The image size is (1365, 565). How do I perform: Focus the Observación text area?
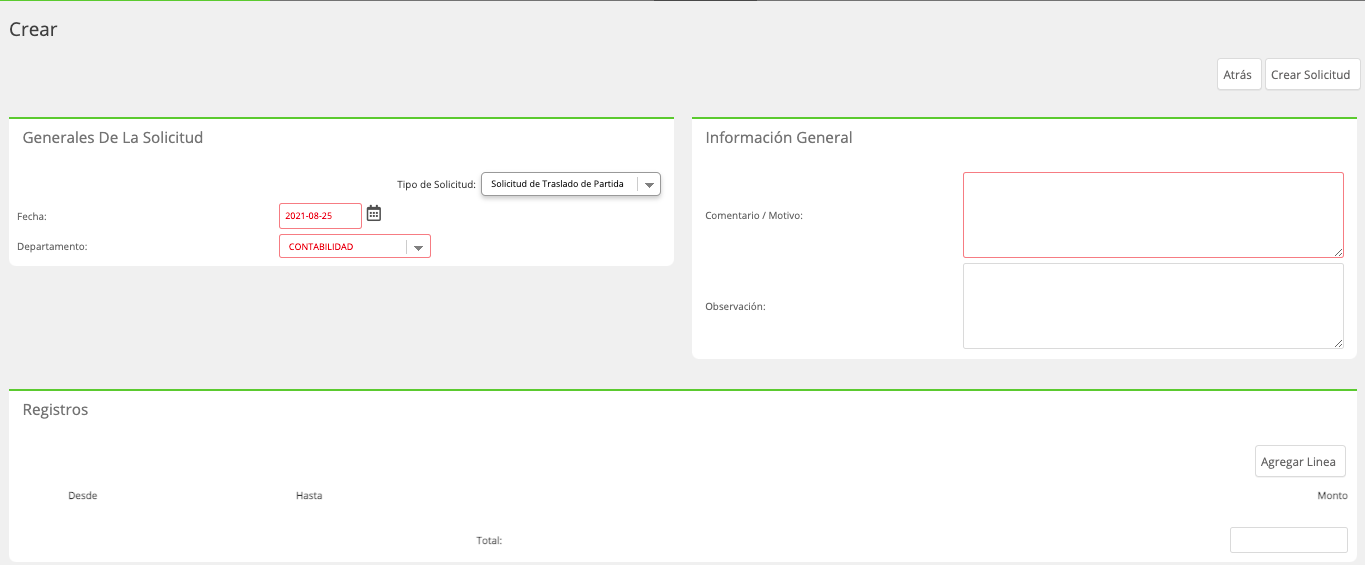pyautogui.click(x=1153, y=306)
